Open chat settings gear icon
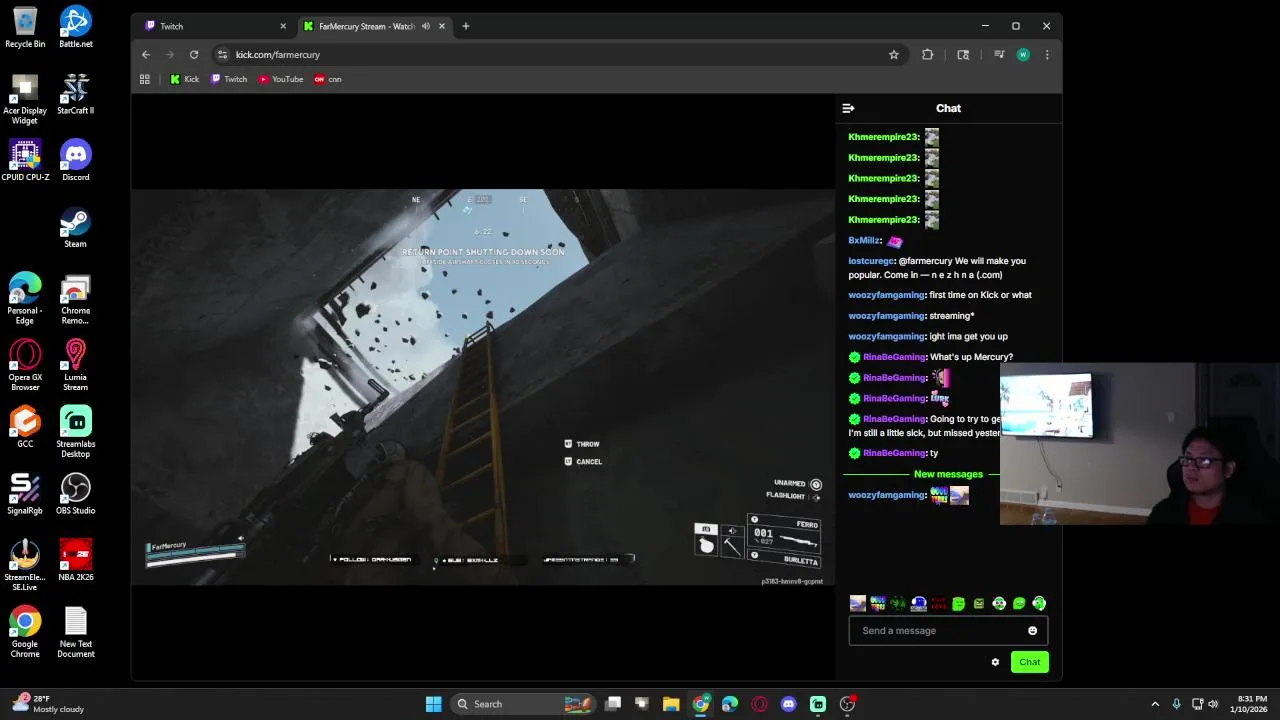This screenshot has width=1280, height=720. click(995, 662)
